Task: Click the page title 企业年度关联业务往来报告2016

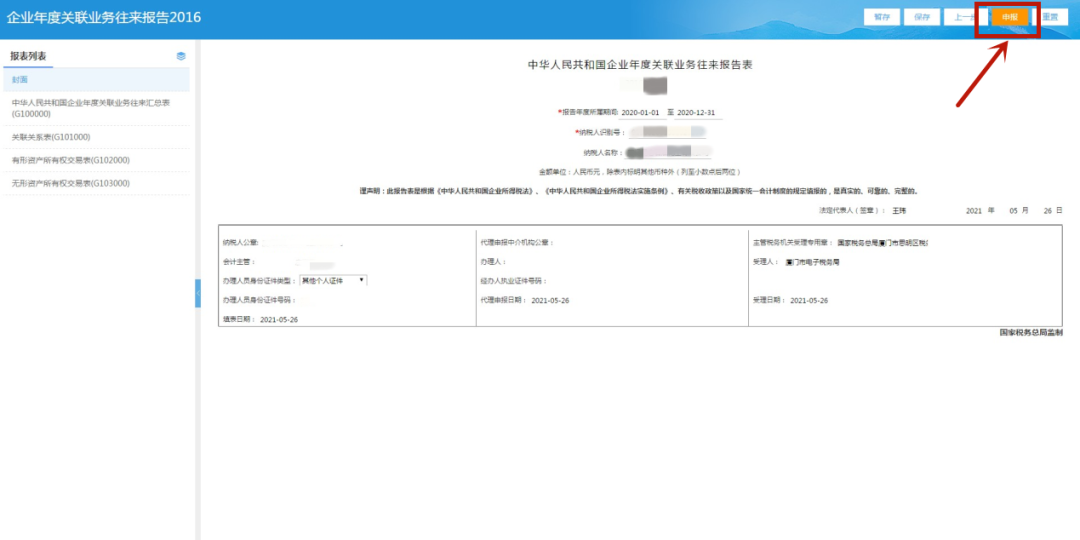Action: (104, 17)
